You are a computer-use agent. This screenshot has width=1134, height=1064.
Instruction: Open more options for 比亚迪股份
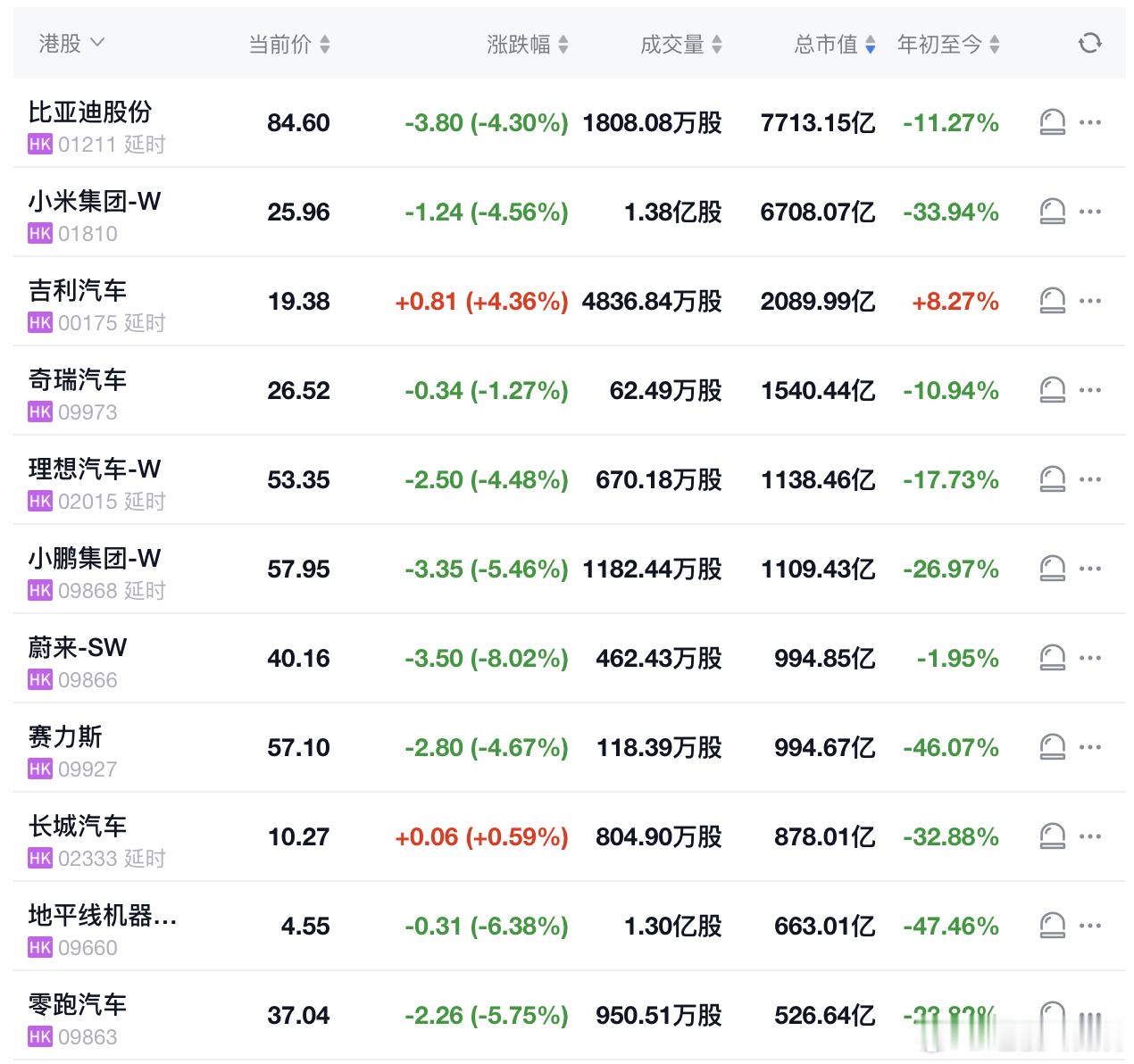(1090, 122)
